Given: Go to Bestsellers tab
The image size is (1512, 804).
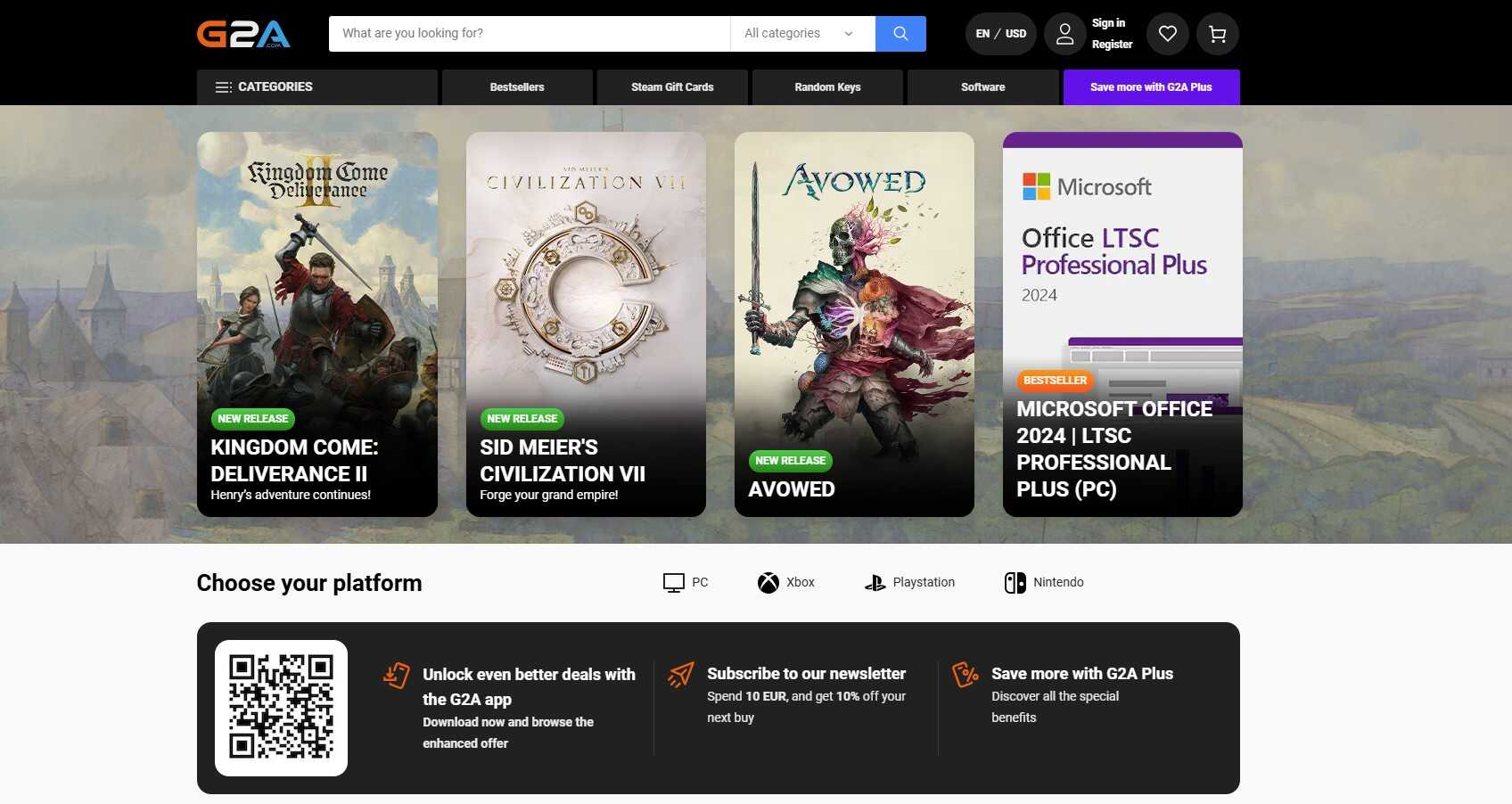Looking at the screenshot, I should 517,87.
